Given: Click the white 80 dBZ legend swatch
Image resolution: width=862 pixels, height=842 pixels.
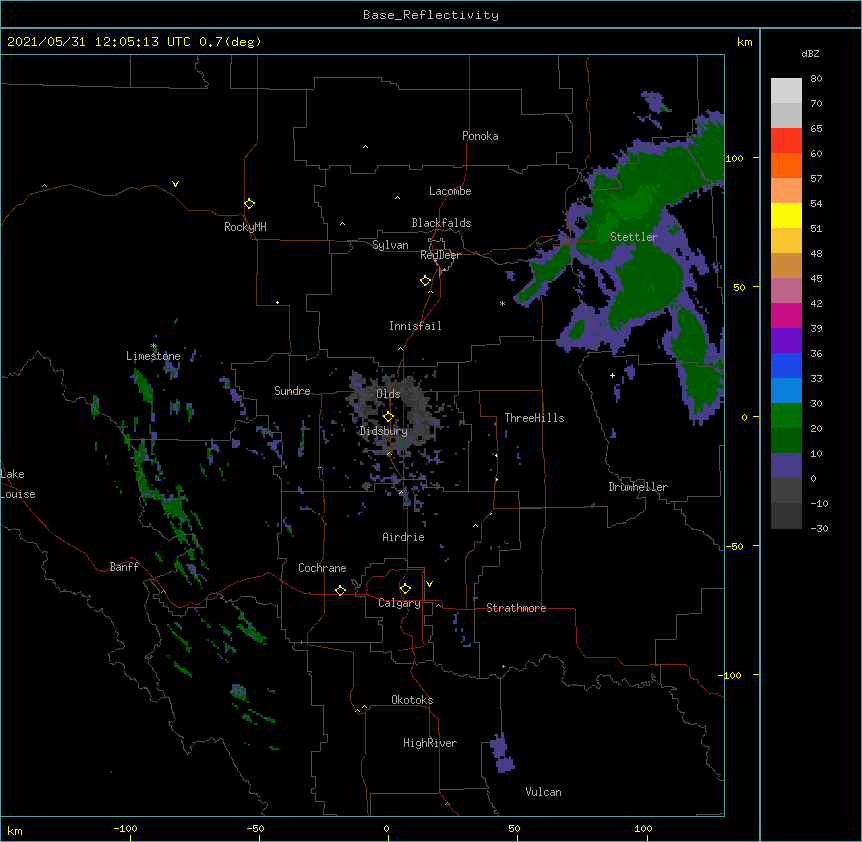Looking at the screenshot, I should click(x=786, y=91).
